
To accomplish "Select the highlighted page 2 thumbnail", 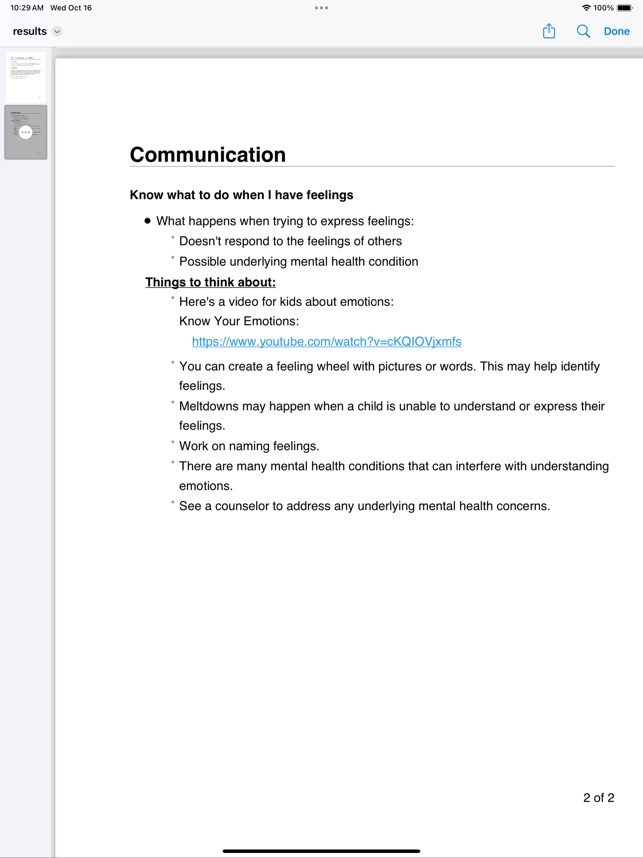I will (x=26, y=145).
